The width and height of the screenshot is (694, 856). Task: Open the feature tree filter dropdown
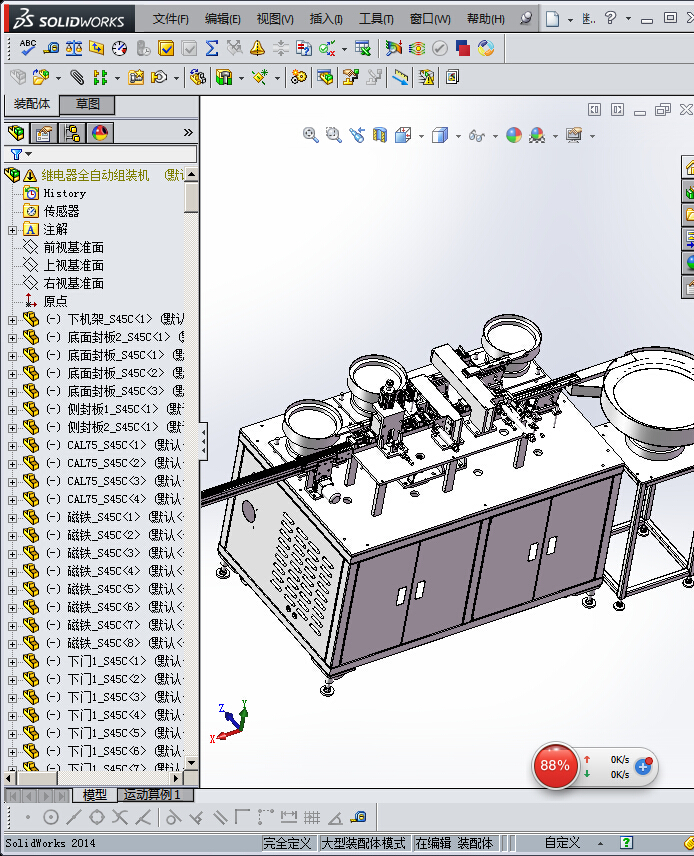[x=21, y=154]
